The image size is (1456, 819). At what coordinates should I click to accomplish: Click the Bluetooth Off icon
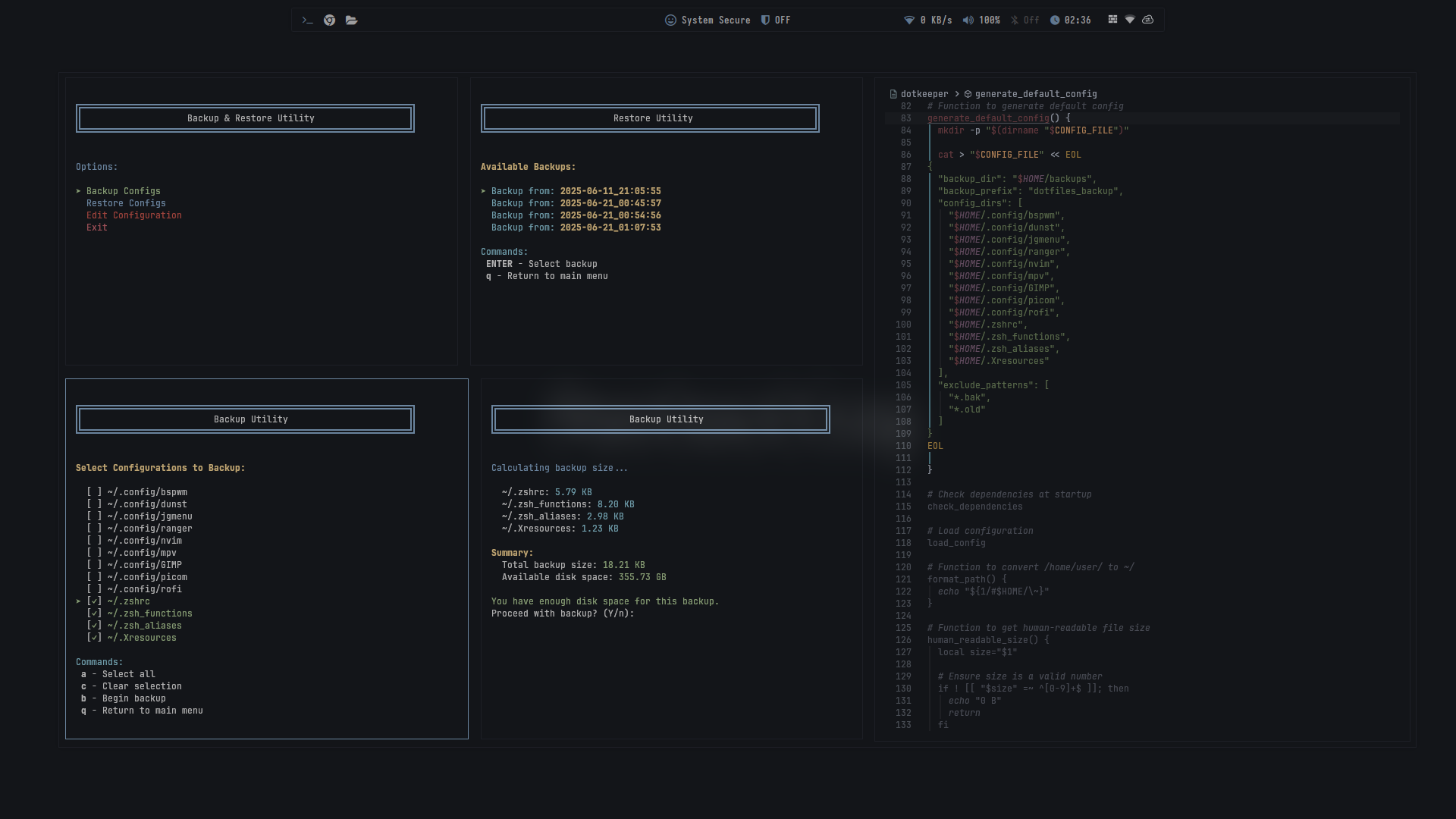[x=1015, y=20]
